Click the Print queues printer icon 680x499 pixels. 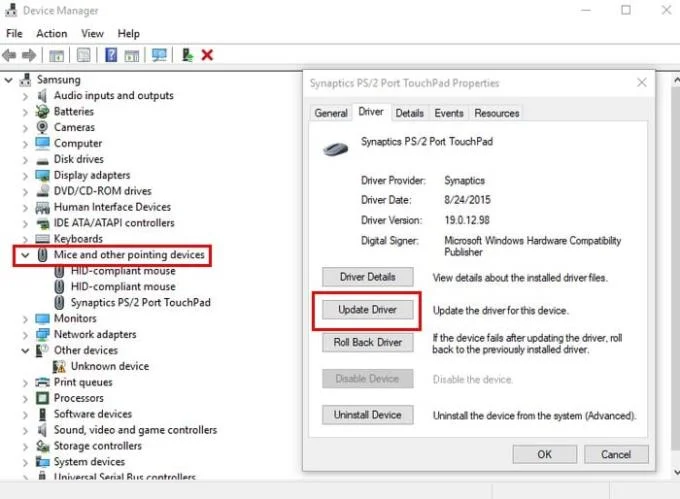pos(42,382)
